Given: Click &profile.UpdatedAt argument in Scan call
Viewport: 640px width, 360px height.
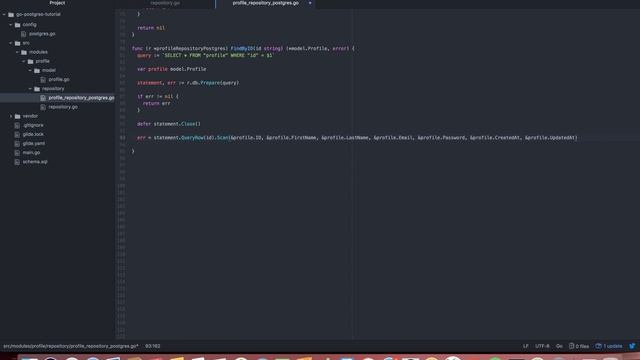Looking at the screenshot, I should pos(550,138).
